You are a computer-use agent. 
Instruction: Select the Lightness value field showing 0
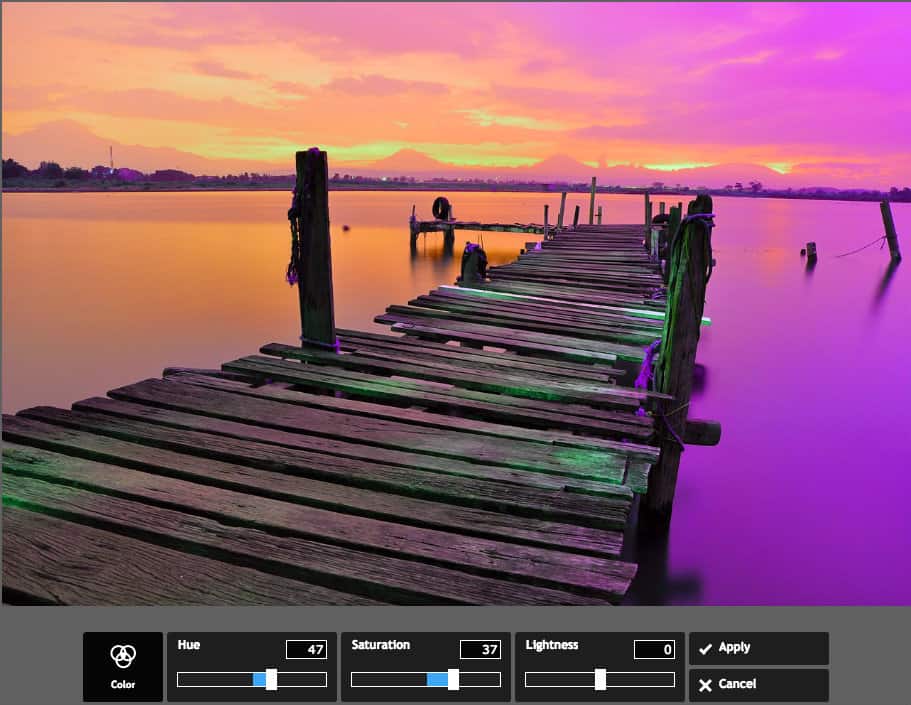point(654,650)
